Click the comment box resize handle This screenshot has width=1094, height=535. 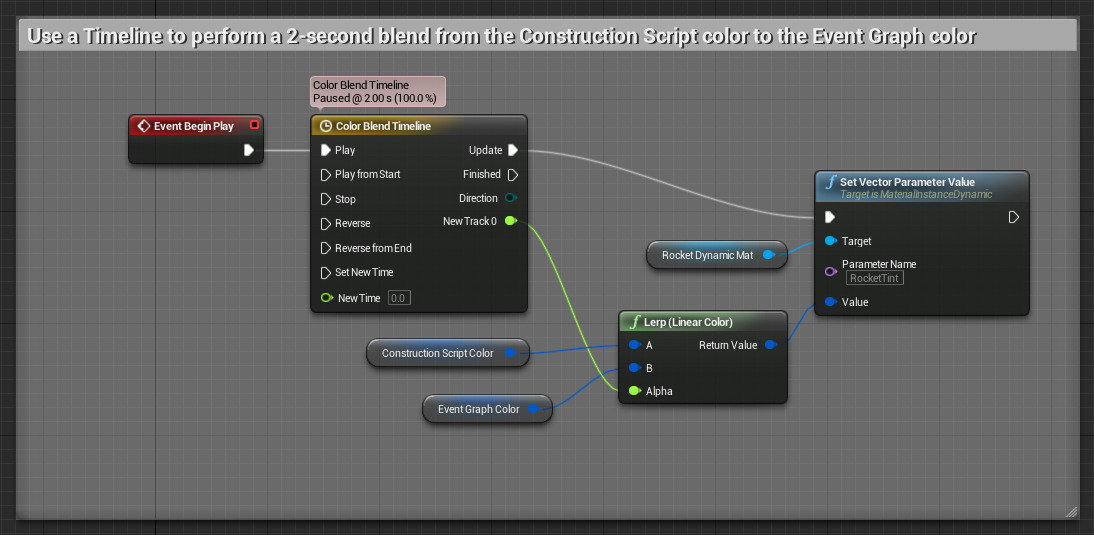(1071, 511)
